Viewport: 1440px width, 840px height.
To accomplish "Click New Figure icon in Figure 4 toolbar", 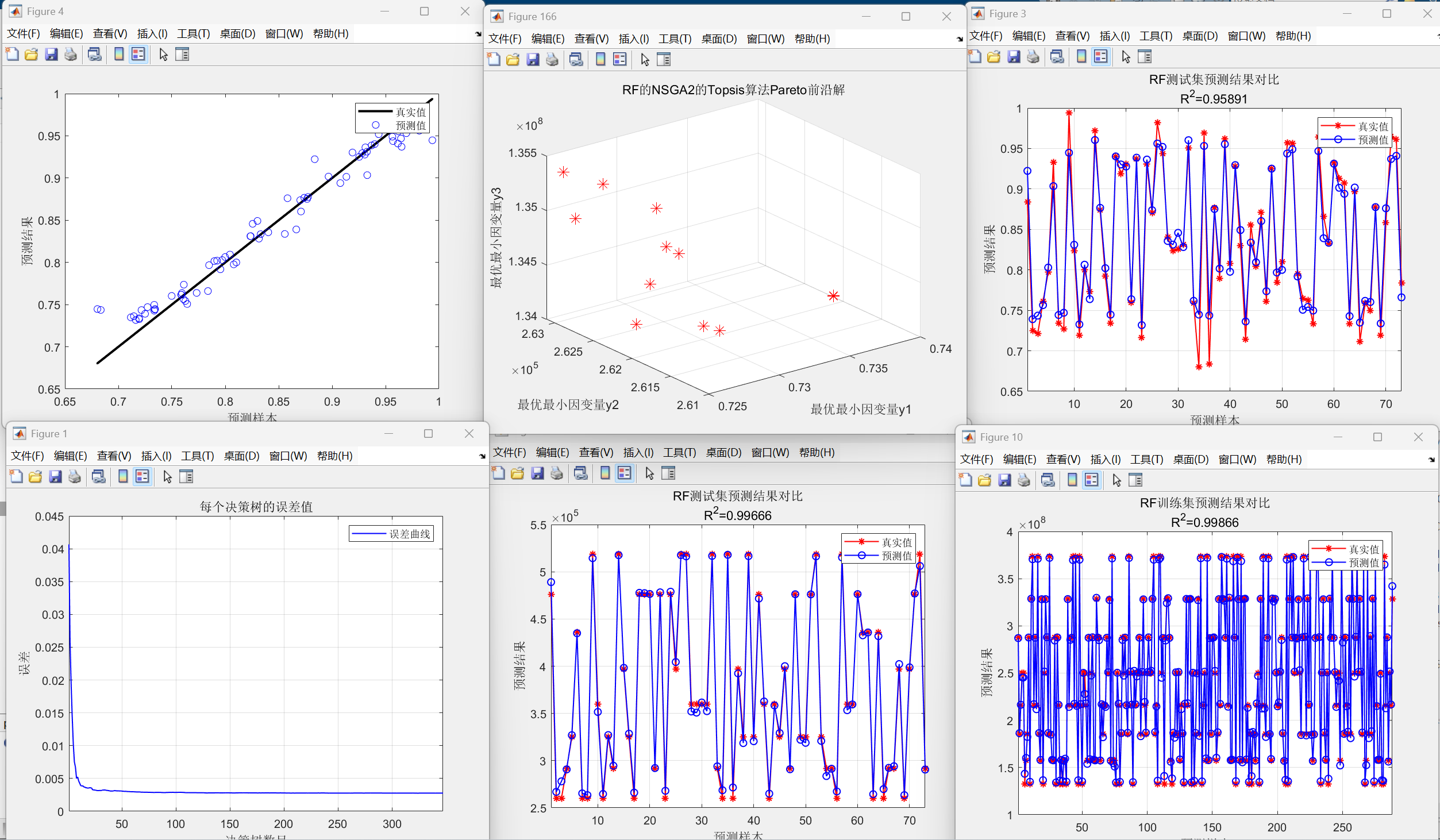I will (x=12, y=55).
